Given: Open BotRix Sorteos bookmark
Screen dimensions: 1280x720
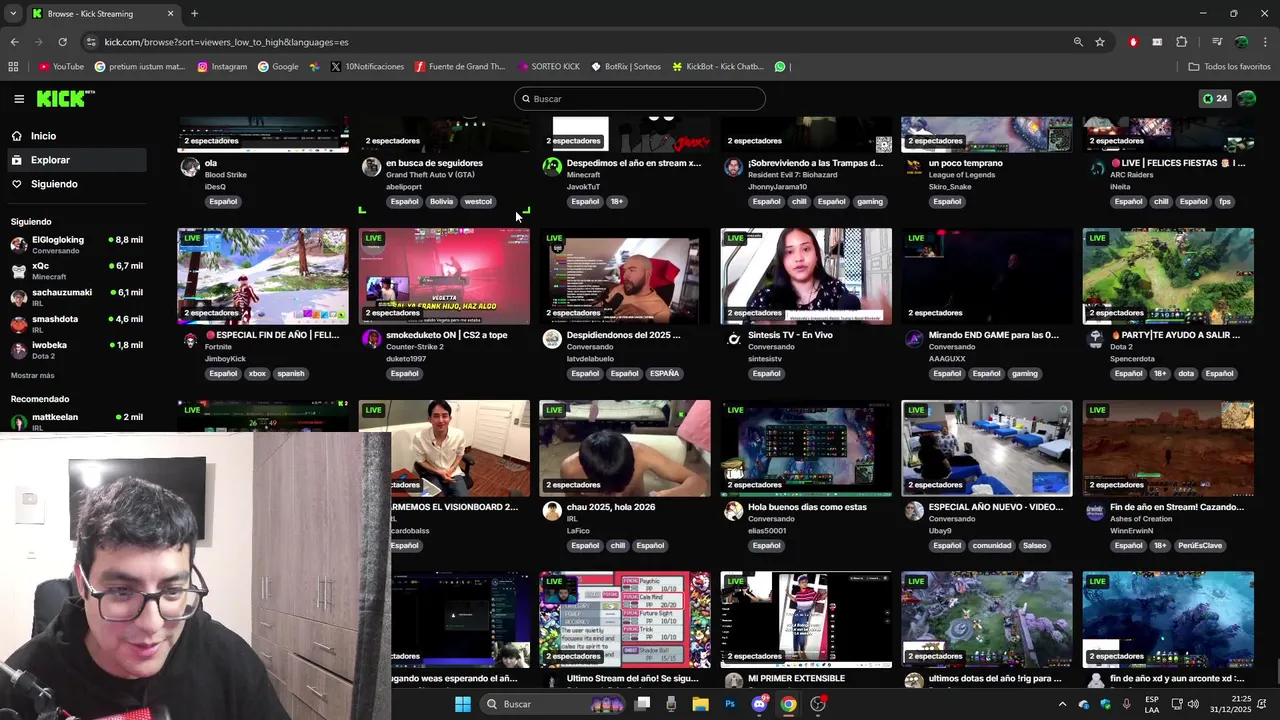Looking at the screenshot, I should pos(626,67).
